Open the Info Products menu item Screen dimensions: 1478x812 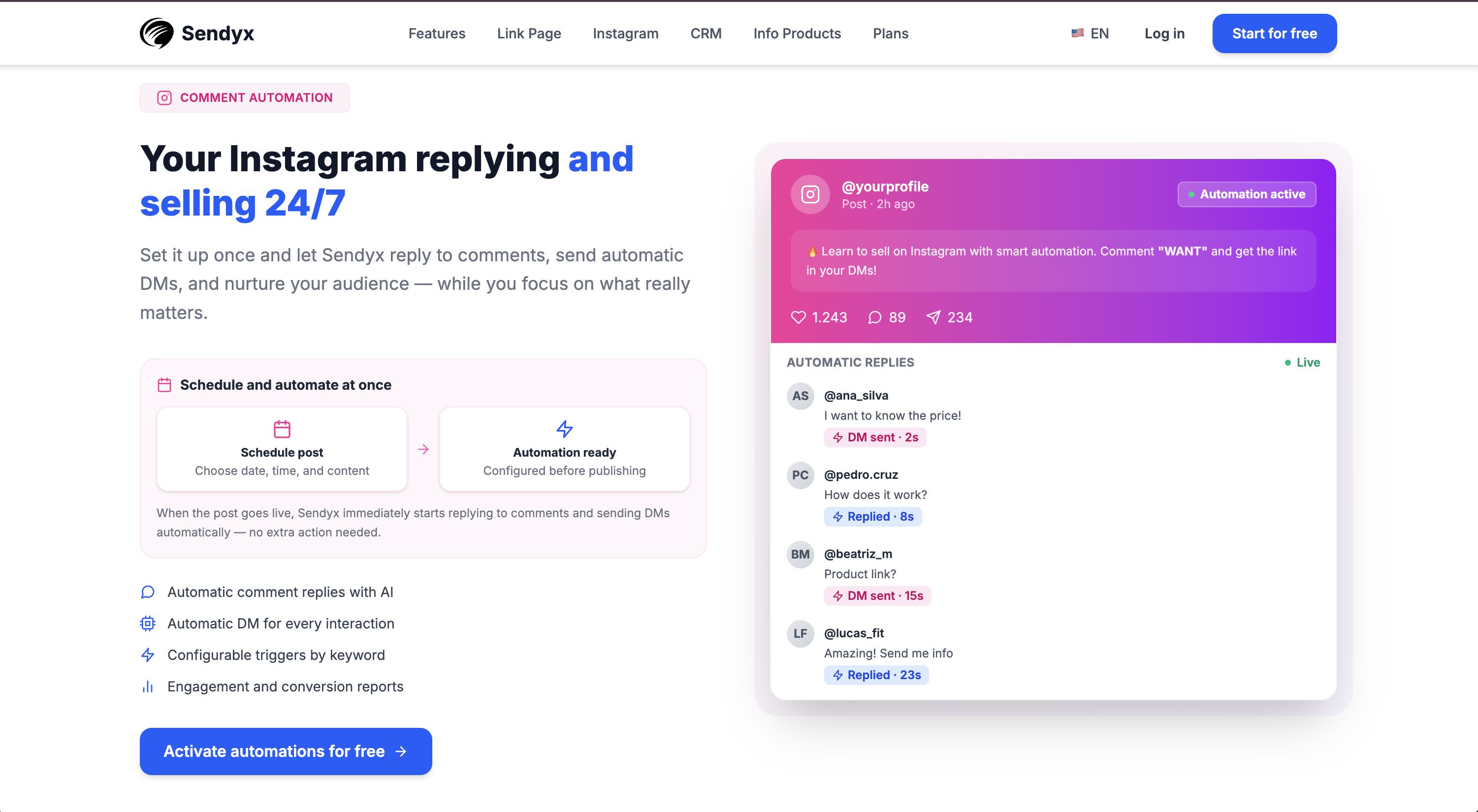coord(797,33)
